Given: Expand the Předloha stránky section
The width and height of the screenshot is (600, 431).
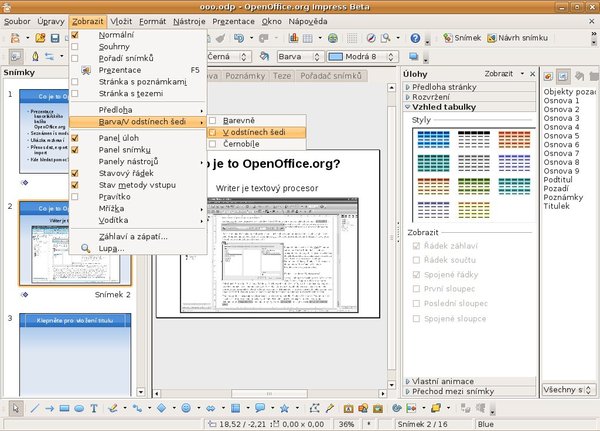Looking at the screenshot, I should point(470,87).
